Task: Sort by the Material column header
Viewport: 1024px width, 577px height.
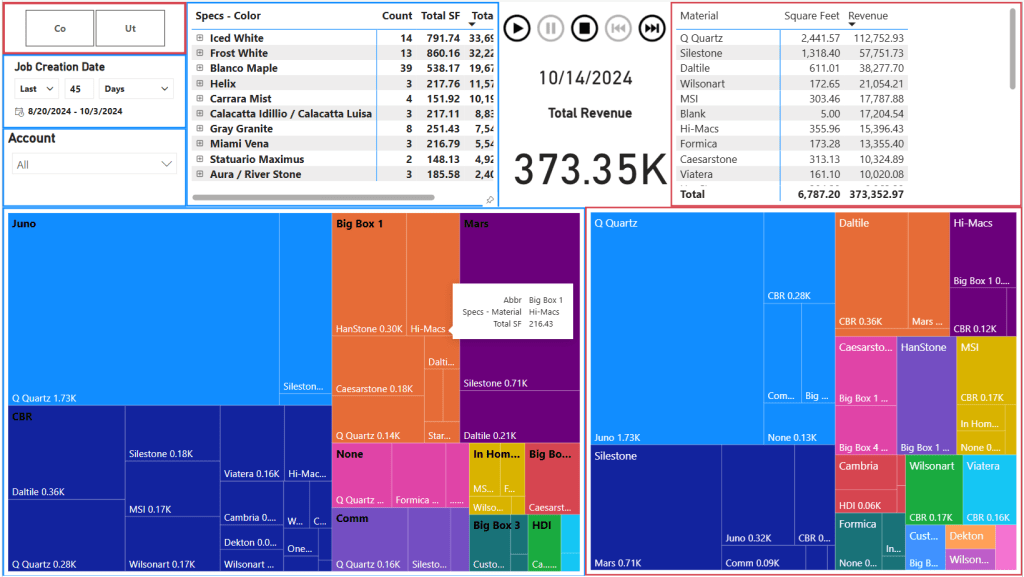Action: pos(699,16)
